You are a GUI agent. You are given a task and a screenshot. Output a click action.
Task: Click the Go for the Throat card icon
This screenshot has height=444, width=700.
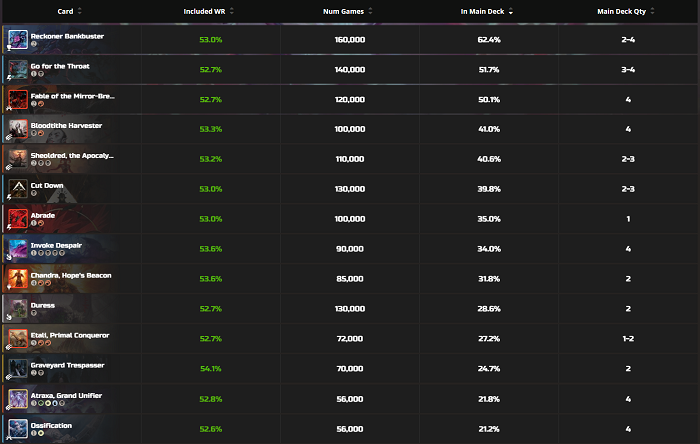(18, 69)
